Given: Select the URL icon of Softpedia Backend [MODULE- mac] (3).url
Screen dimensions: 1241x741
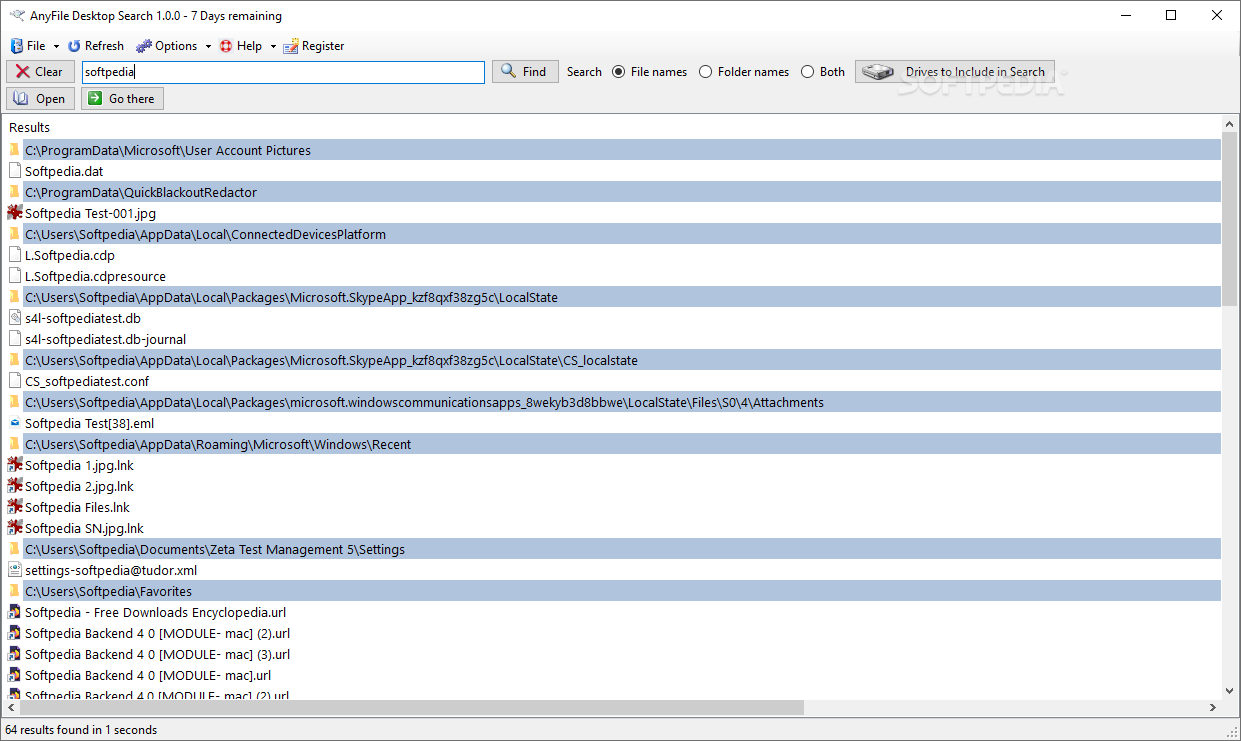Looking at the screenshot, I should [15, 654].
